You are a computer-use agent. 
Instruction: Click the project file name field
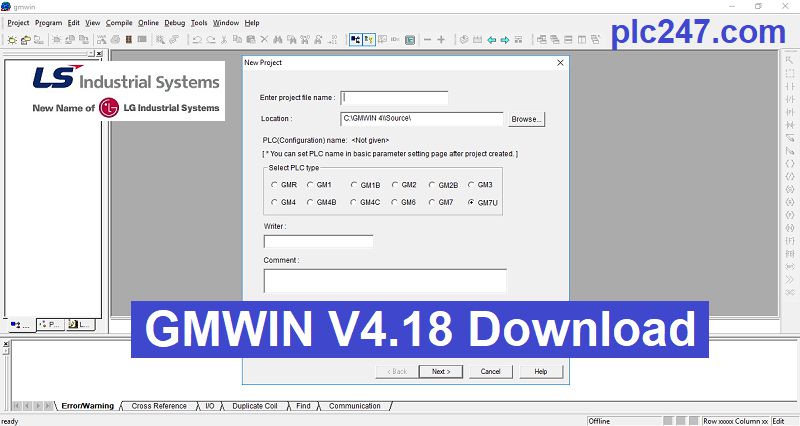coord(394,97)
